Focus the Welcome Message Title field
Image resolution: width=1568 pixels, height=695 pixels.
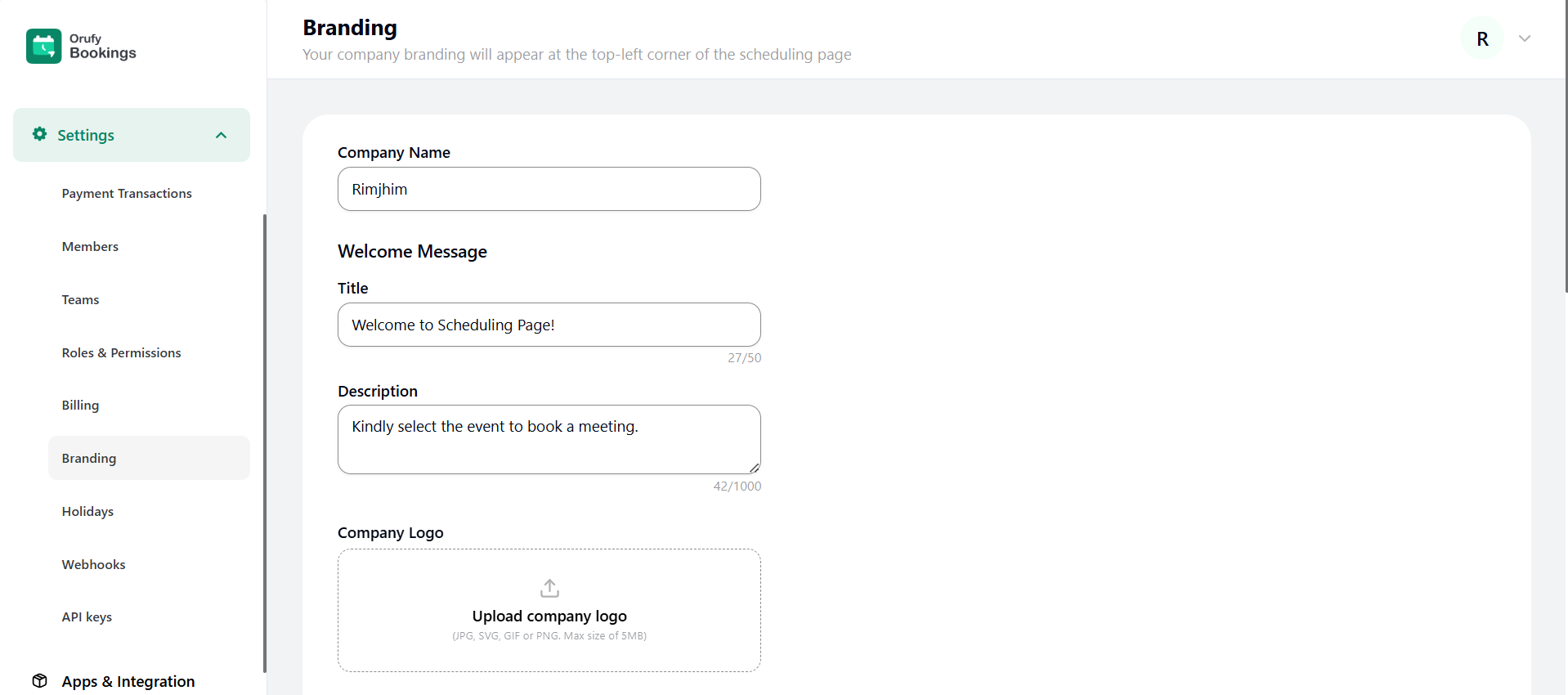(x=549, y=325)
